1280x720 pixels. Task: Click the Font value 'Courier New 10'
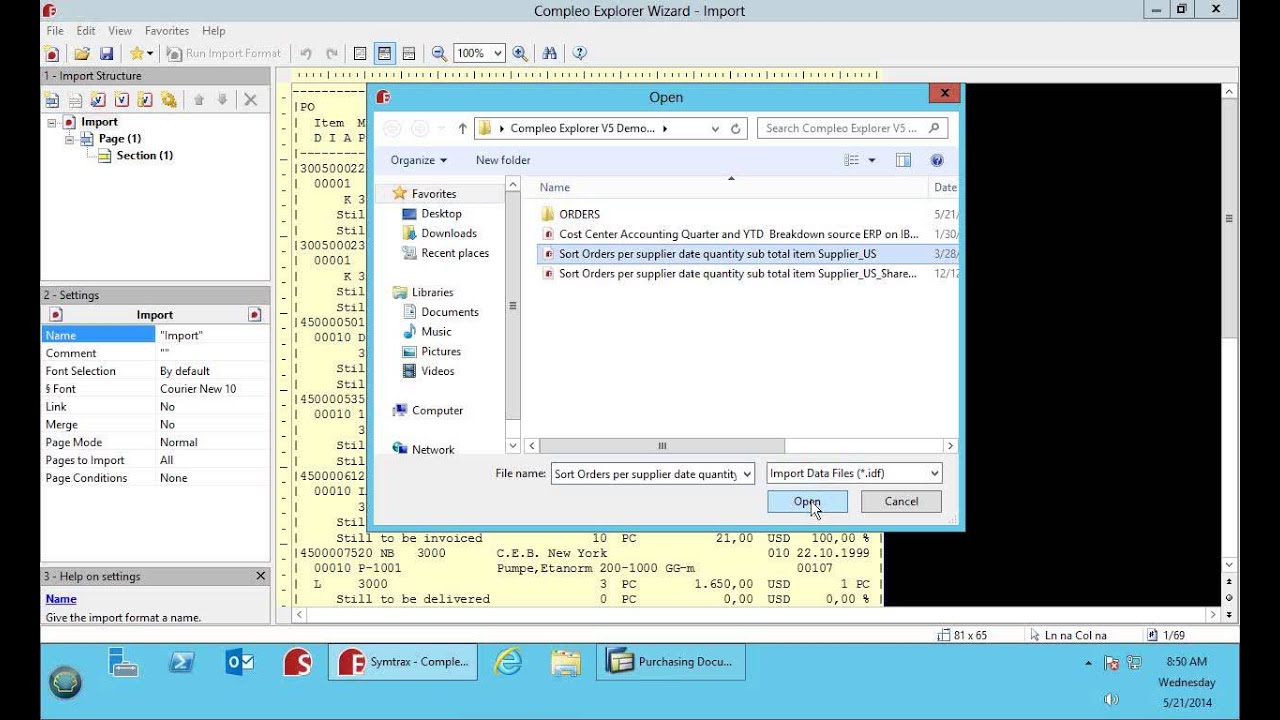(x=198, y=389)
